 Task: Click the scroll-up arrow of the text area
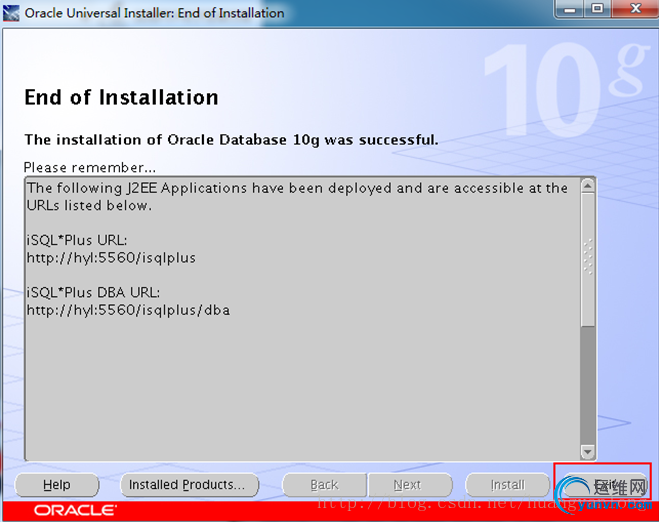588,185
